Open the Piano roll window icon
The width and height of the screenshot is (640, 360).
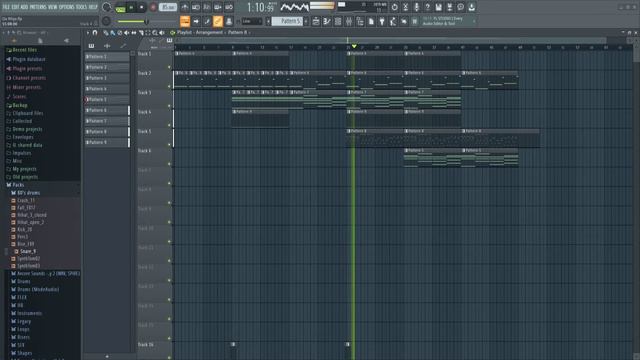pyautogui.click(x=327, y=21)
